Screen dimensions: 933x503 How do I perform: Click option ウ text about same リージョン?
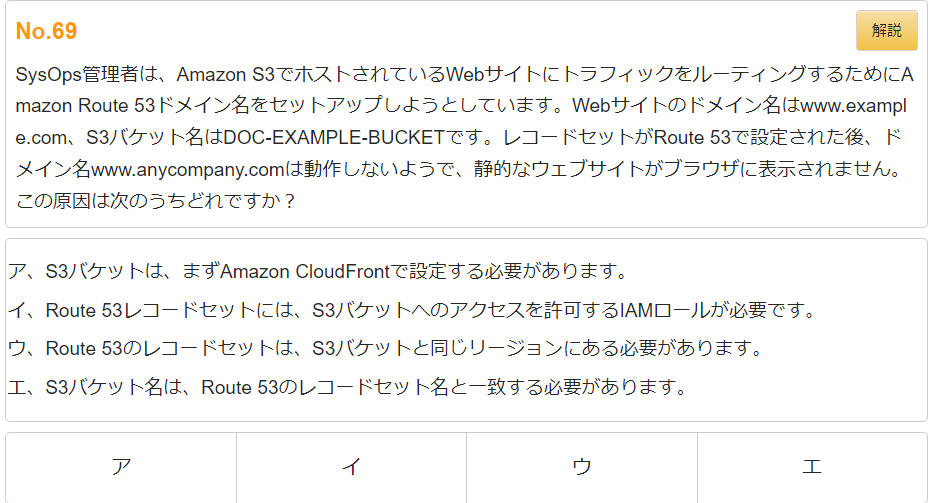386,348
